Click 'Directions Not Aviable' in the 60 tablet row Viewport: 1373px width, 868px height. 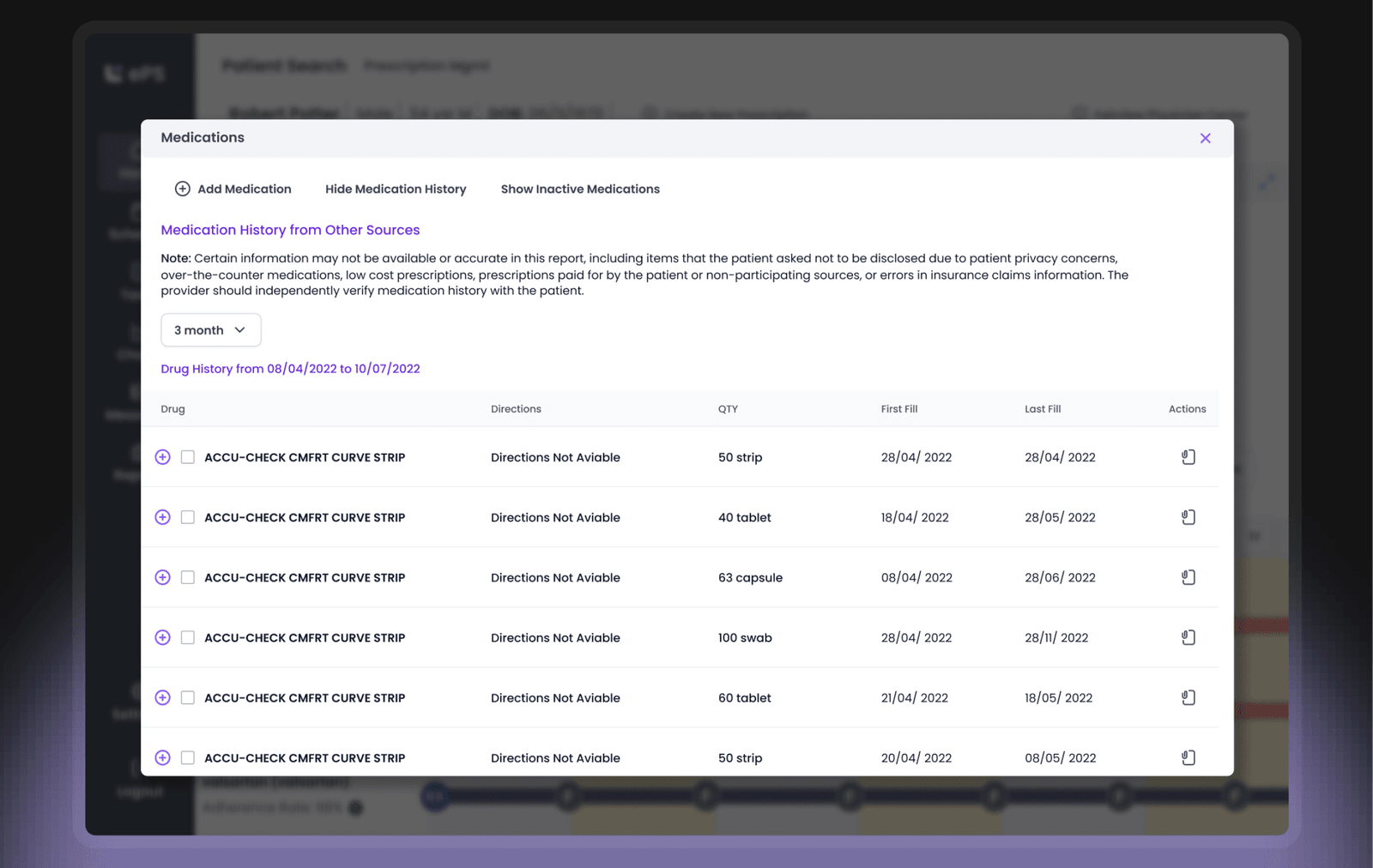coord(555,697)
